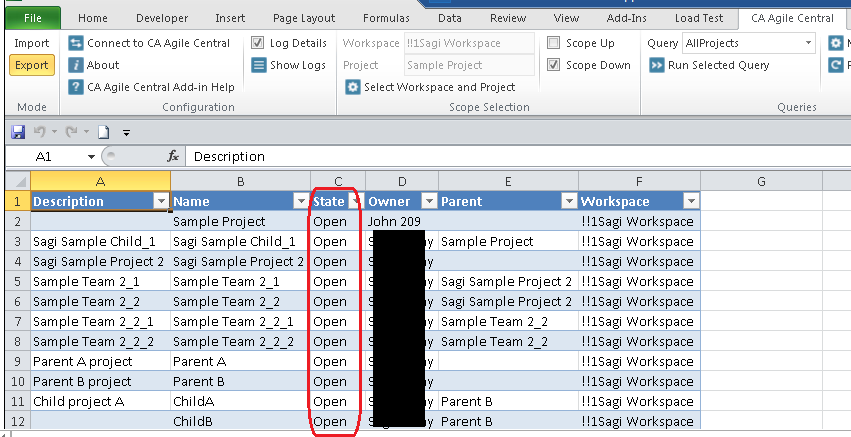Click the New document icon in quick access toolbar
This screenshot has width=851, height=437.
click(102, 132)
